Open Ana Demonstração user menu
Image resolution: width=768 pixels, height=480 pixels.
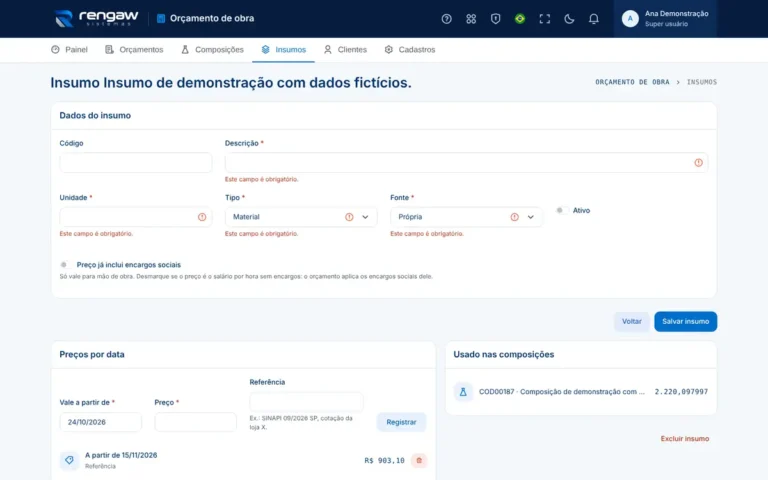click(x=665, y=19)
